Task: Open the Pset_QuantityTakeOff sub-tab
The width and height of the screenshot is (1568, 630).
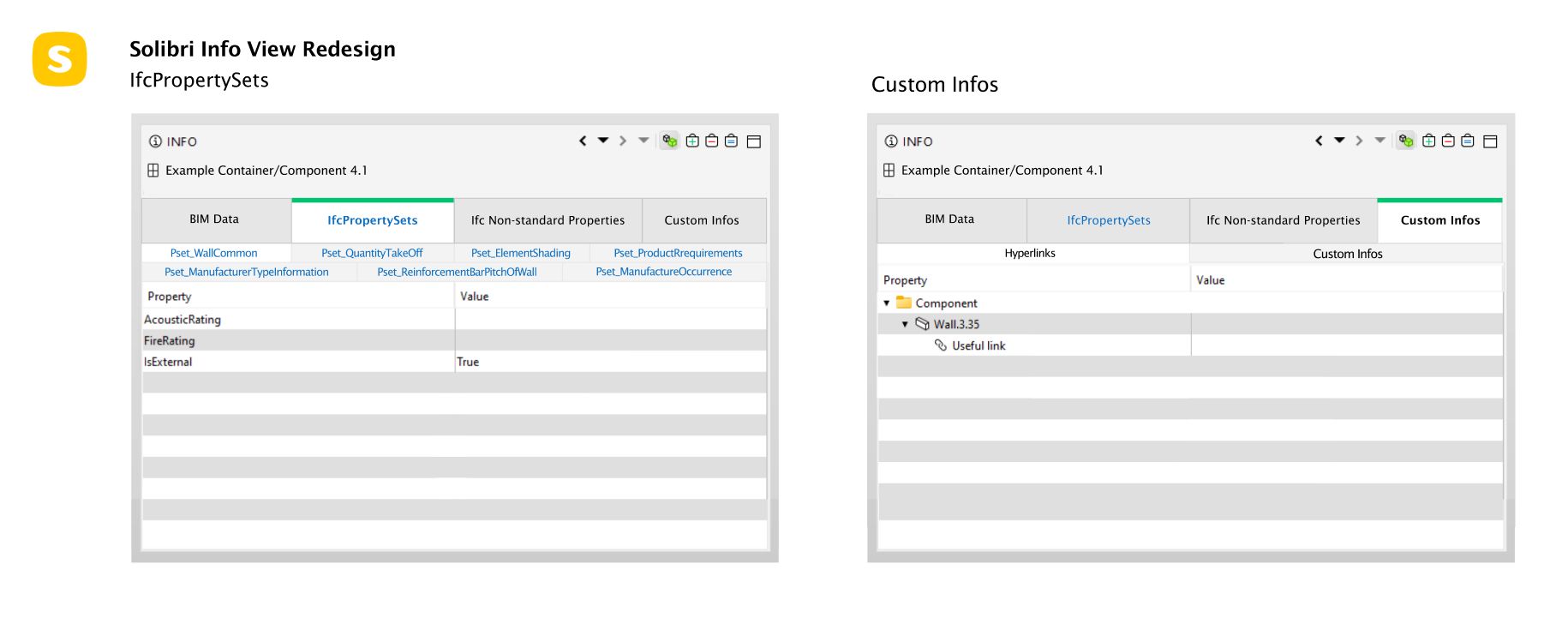Action: [x=372, y=253]
